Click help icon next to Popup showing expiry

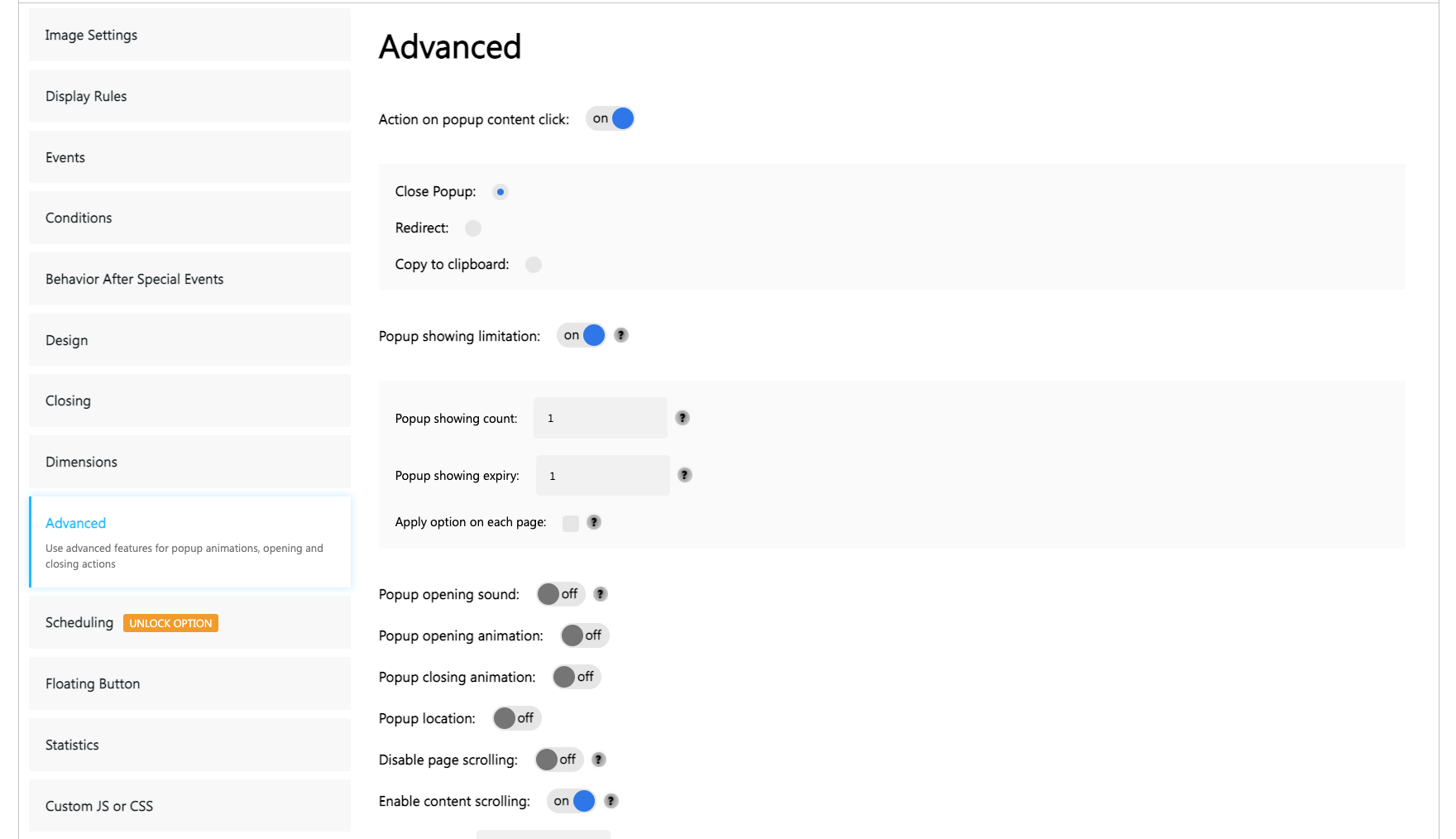(685, 475)
